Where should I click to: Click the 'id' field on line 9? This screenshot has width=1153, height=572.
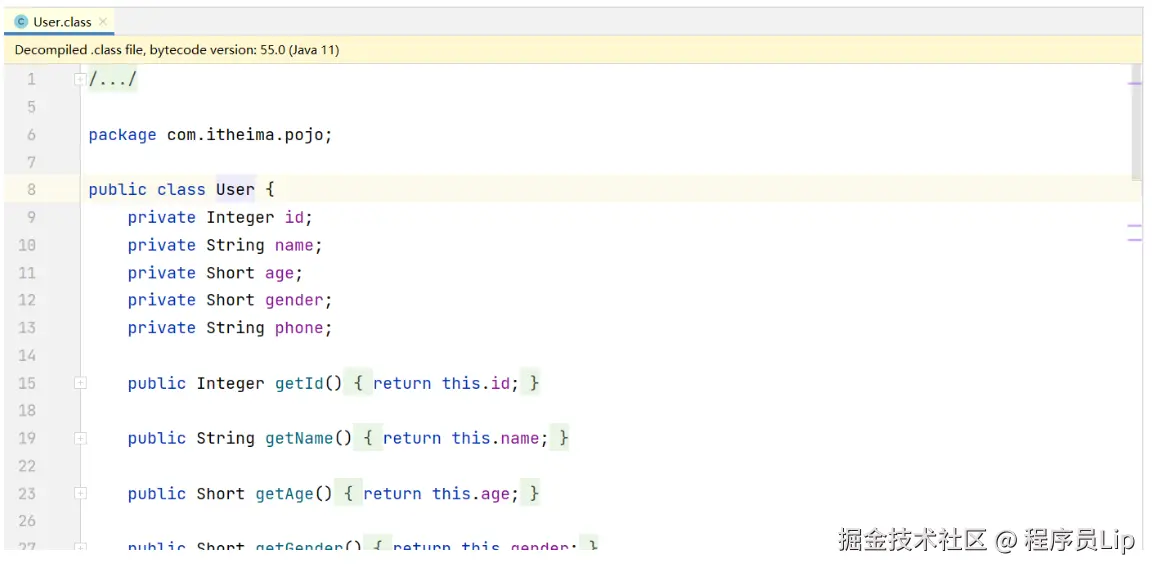pos(294,218)
